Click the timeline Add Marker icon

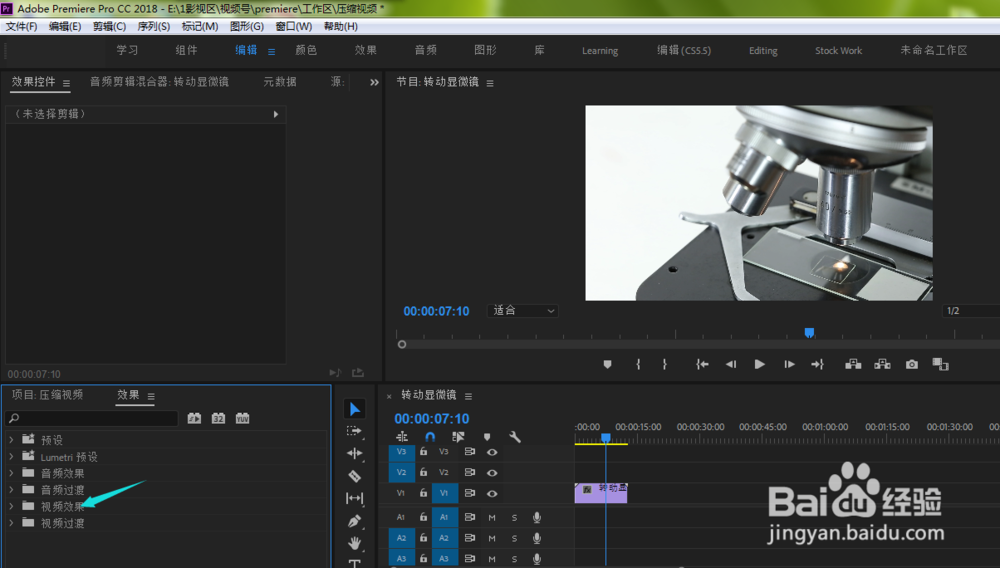[487, 437]
